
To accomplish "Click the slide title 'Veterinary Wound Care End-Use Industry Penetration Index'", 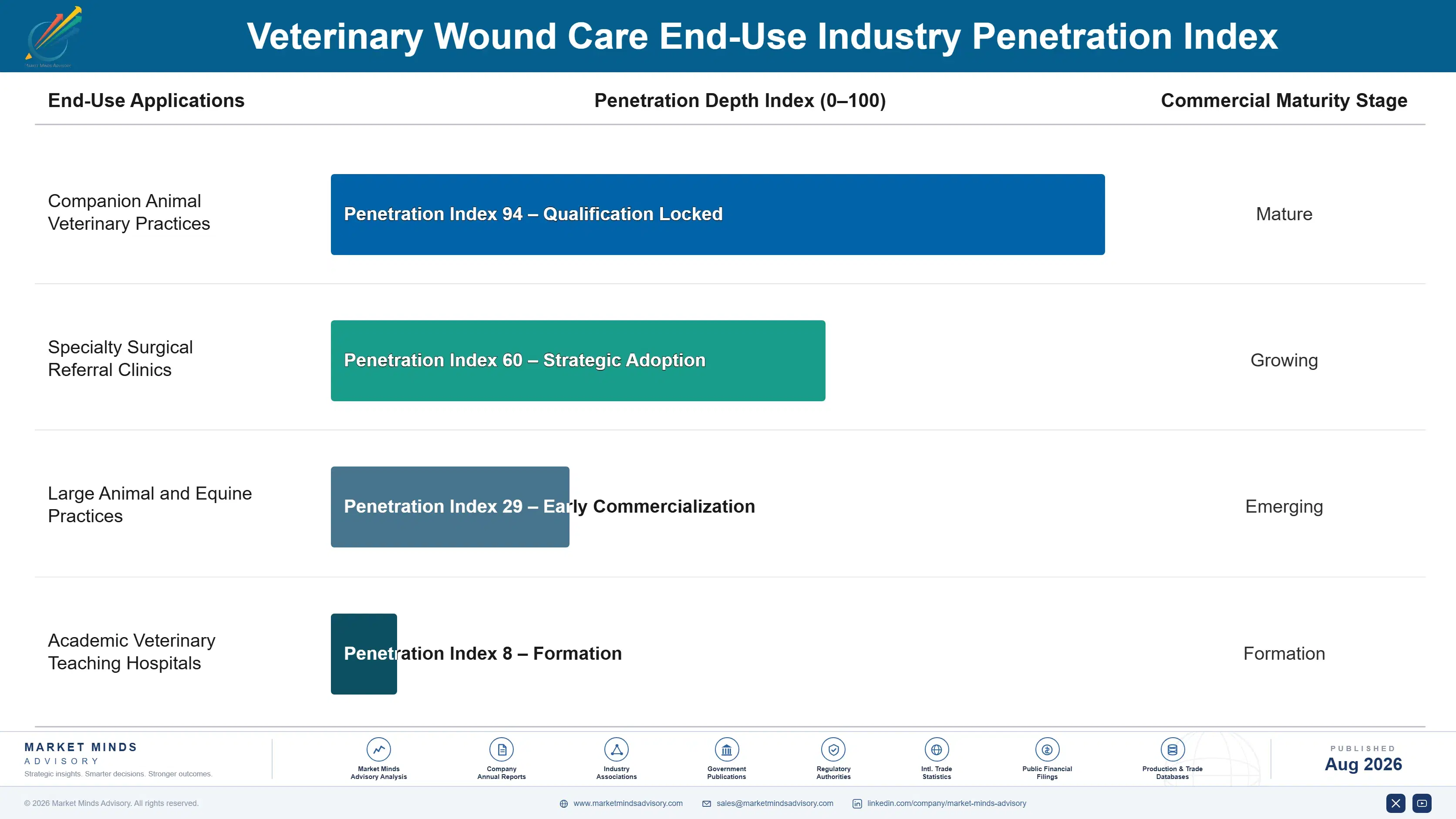I will 762,36.
